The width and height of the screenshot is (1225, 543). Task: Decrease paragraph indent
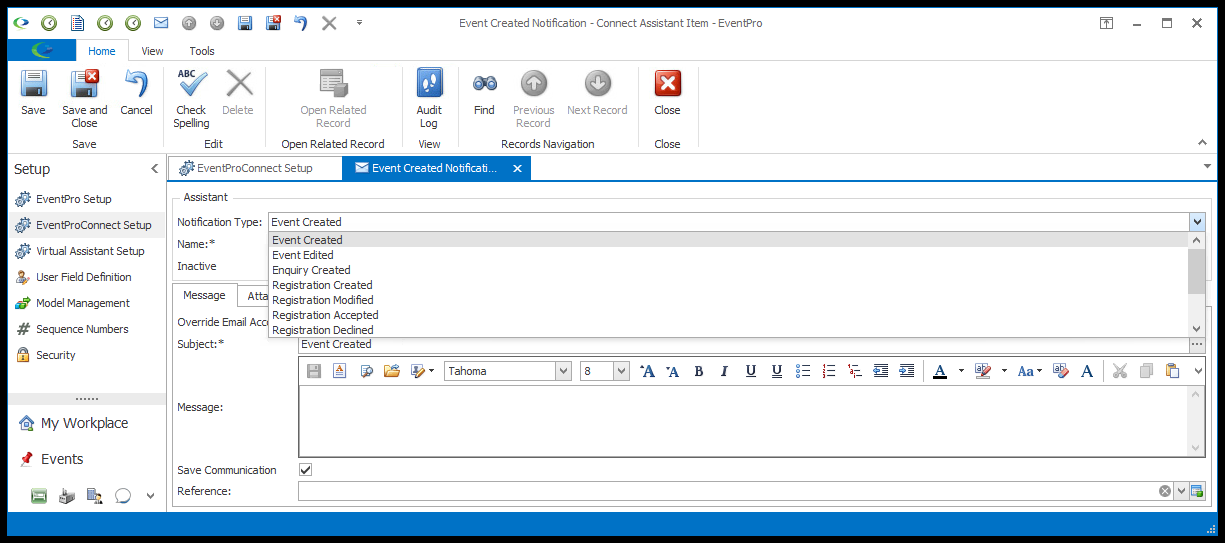(880, 371)
